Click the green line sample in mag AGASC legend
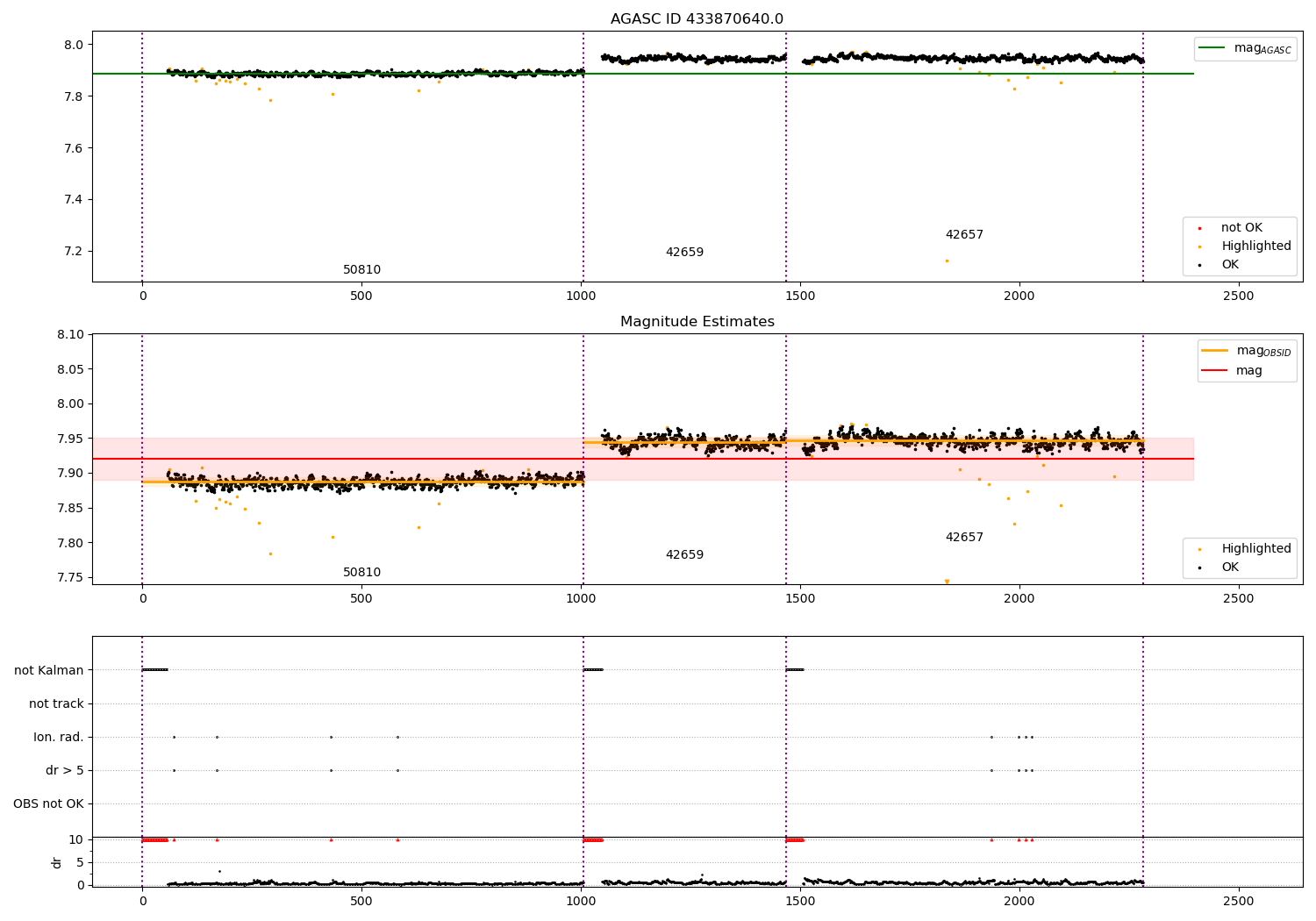Image resolution: width=1316 pixels, height=921 pixels. pos(1212,48)
